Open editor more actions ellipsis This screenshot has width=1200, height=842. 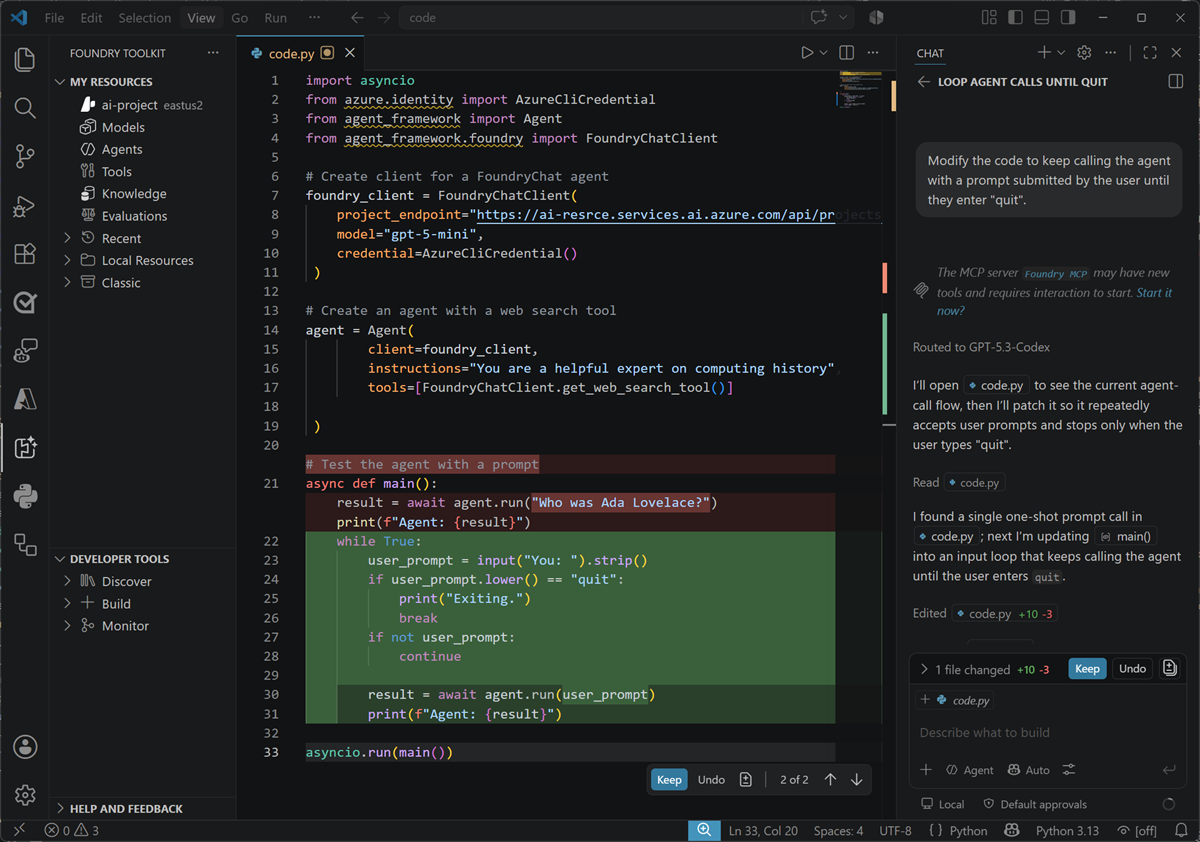tap(874, 53)
